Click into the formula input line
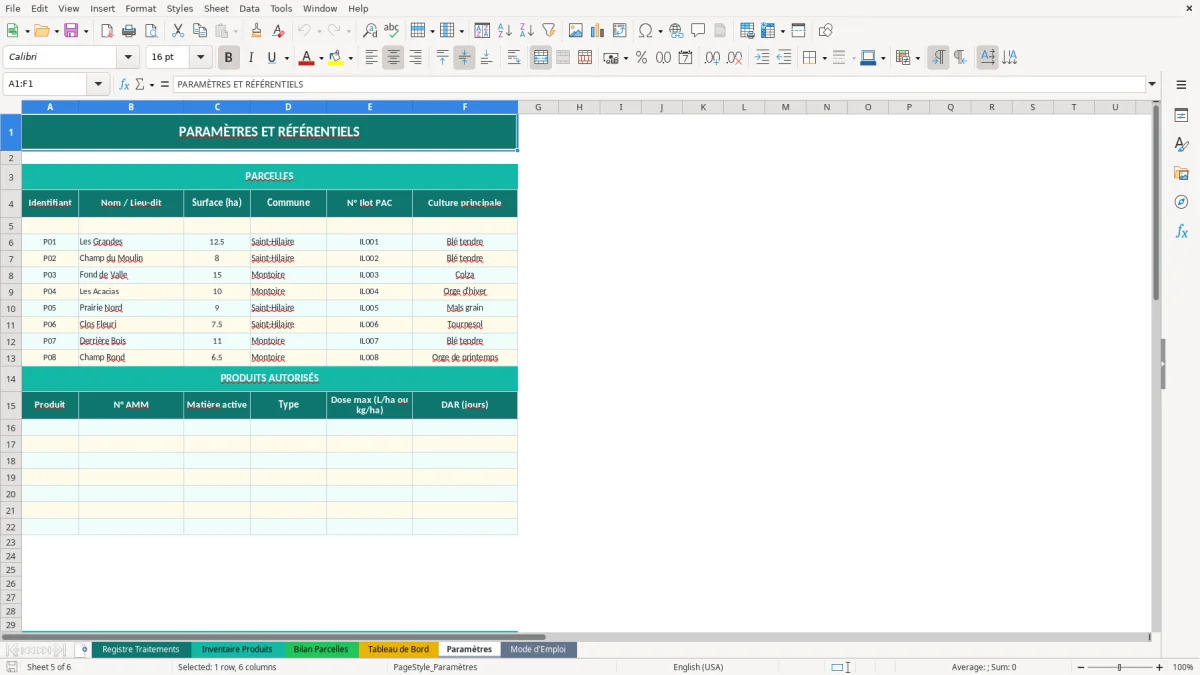This screenshot has width=1200, height=675. point(659,84)
